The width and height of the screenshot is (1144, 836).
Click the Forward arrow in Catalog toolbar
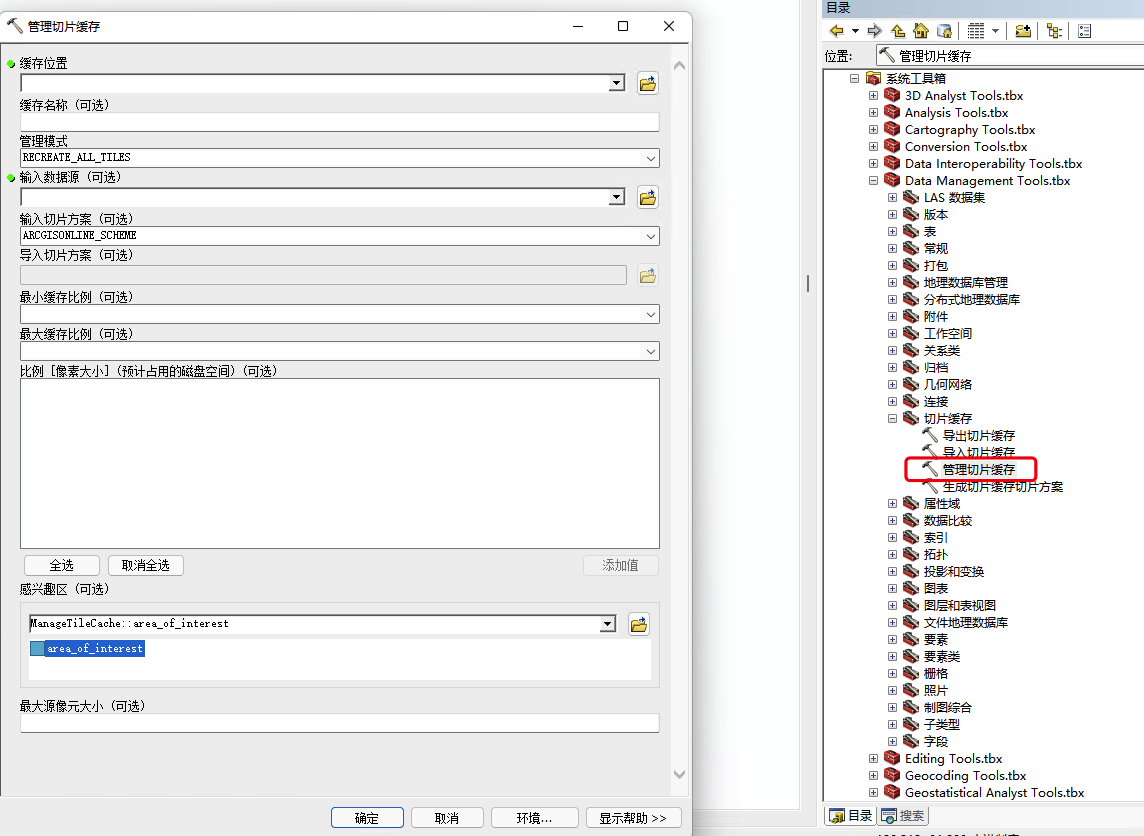(875, 31)
